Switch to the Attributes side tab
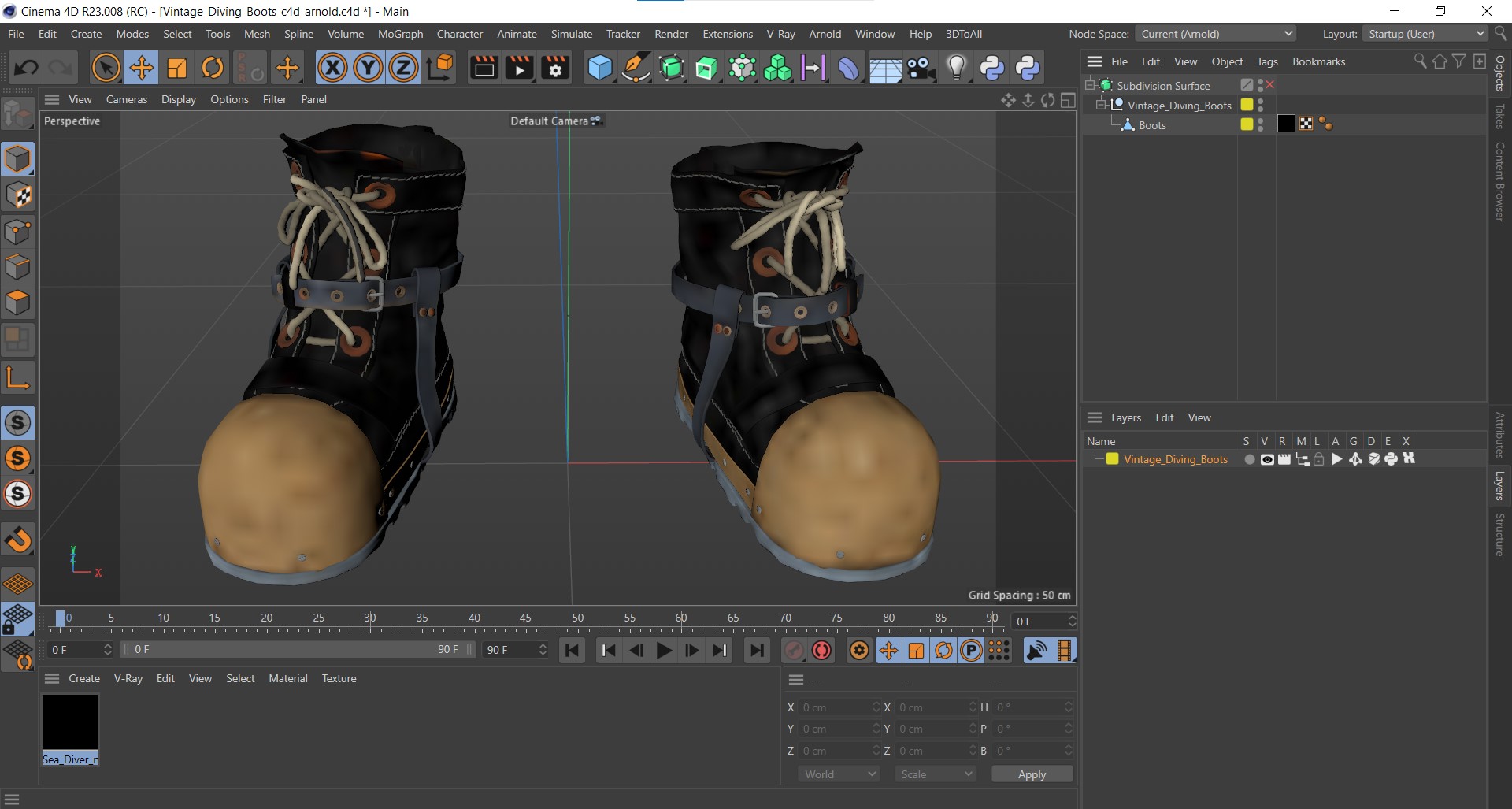The width and height of the screenshot is (1512, 809). [x=1500, y=435]
